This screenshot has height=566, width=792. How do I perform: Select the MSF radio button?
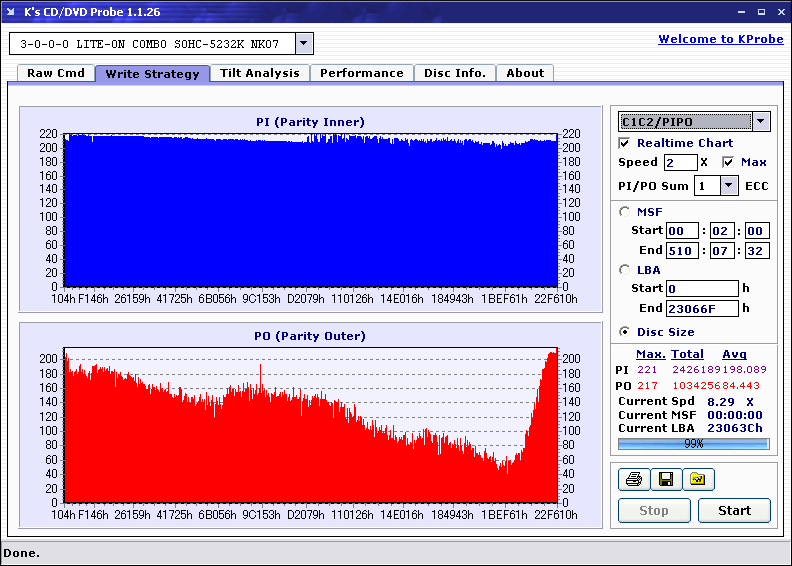point(625,211)
